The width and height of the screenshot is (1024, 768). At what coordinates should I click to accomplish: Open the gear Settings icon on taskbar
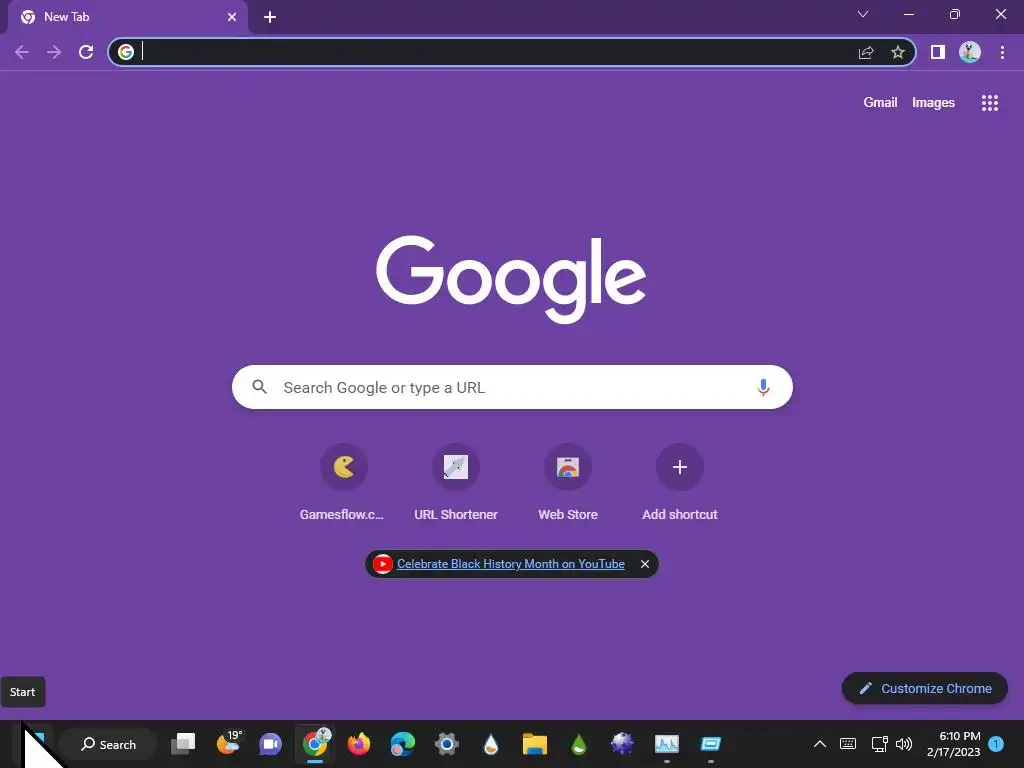pos(447,744)
